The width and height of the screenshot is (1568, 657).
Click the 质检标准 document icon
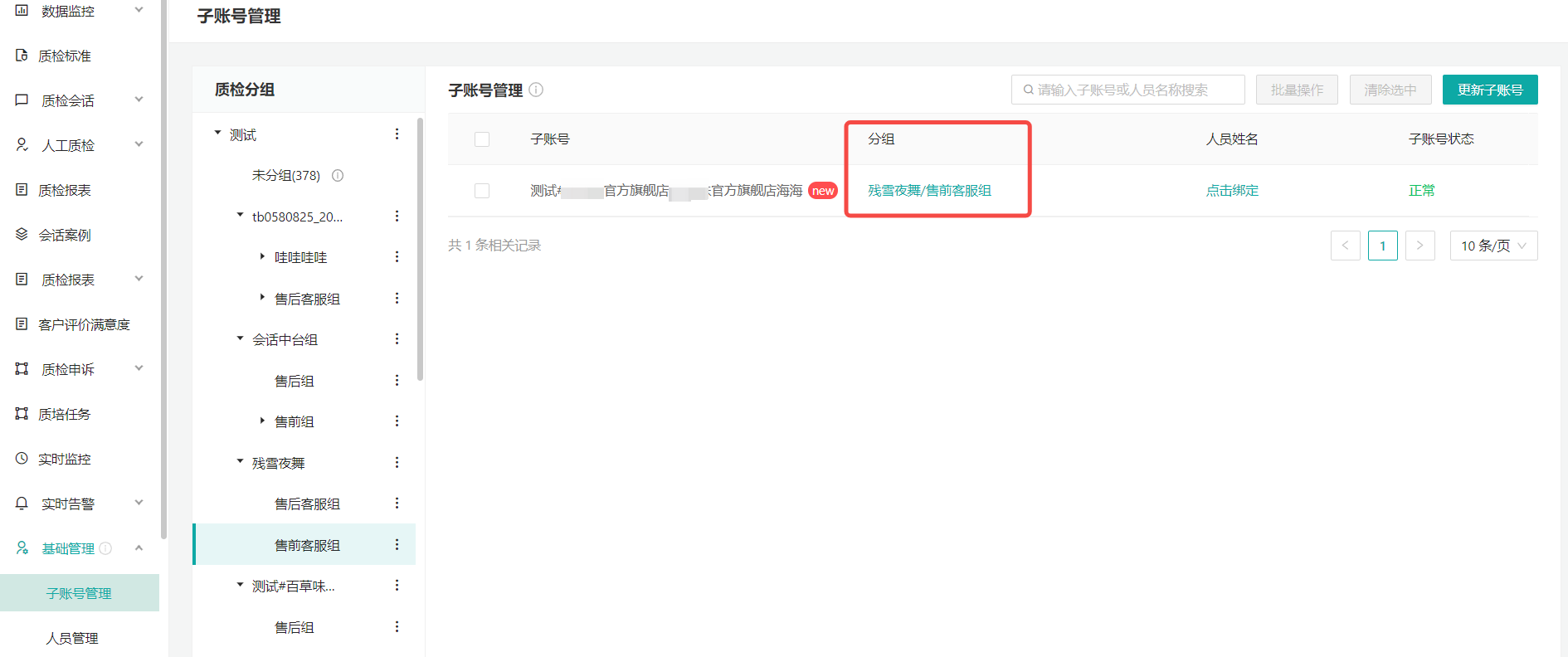[x=22, y=56]
